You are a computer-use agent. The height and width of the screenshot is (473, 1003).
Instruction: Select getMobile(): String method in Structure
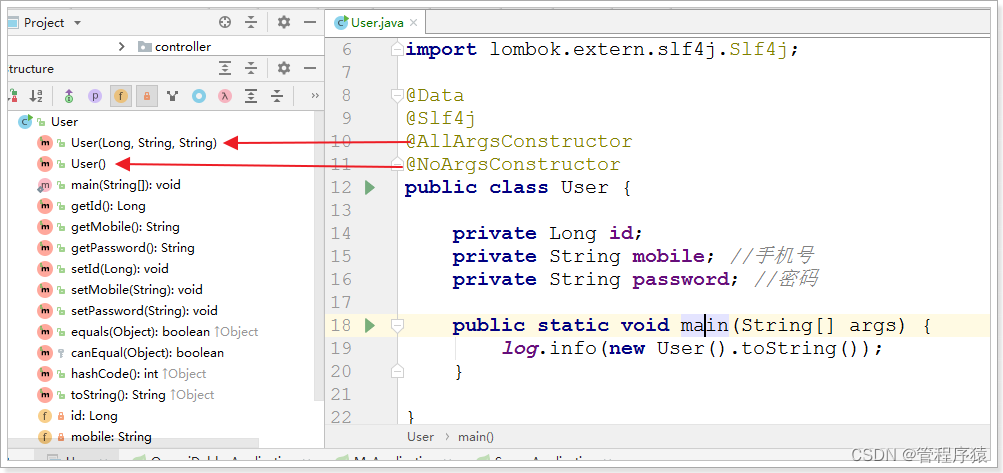pos(125,227)
